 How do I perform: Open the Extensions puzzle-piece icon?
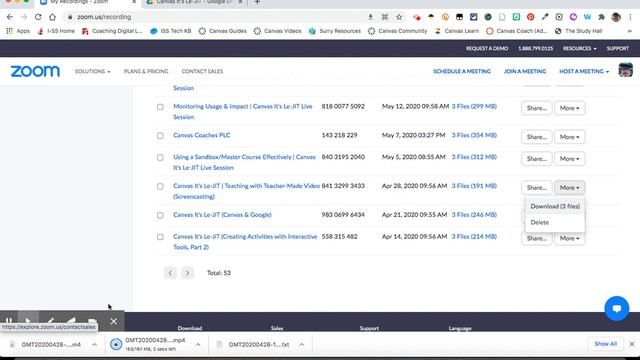click(x=601, y=17)
